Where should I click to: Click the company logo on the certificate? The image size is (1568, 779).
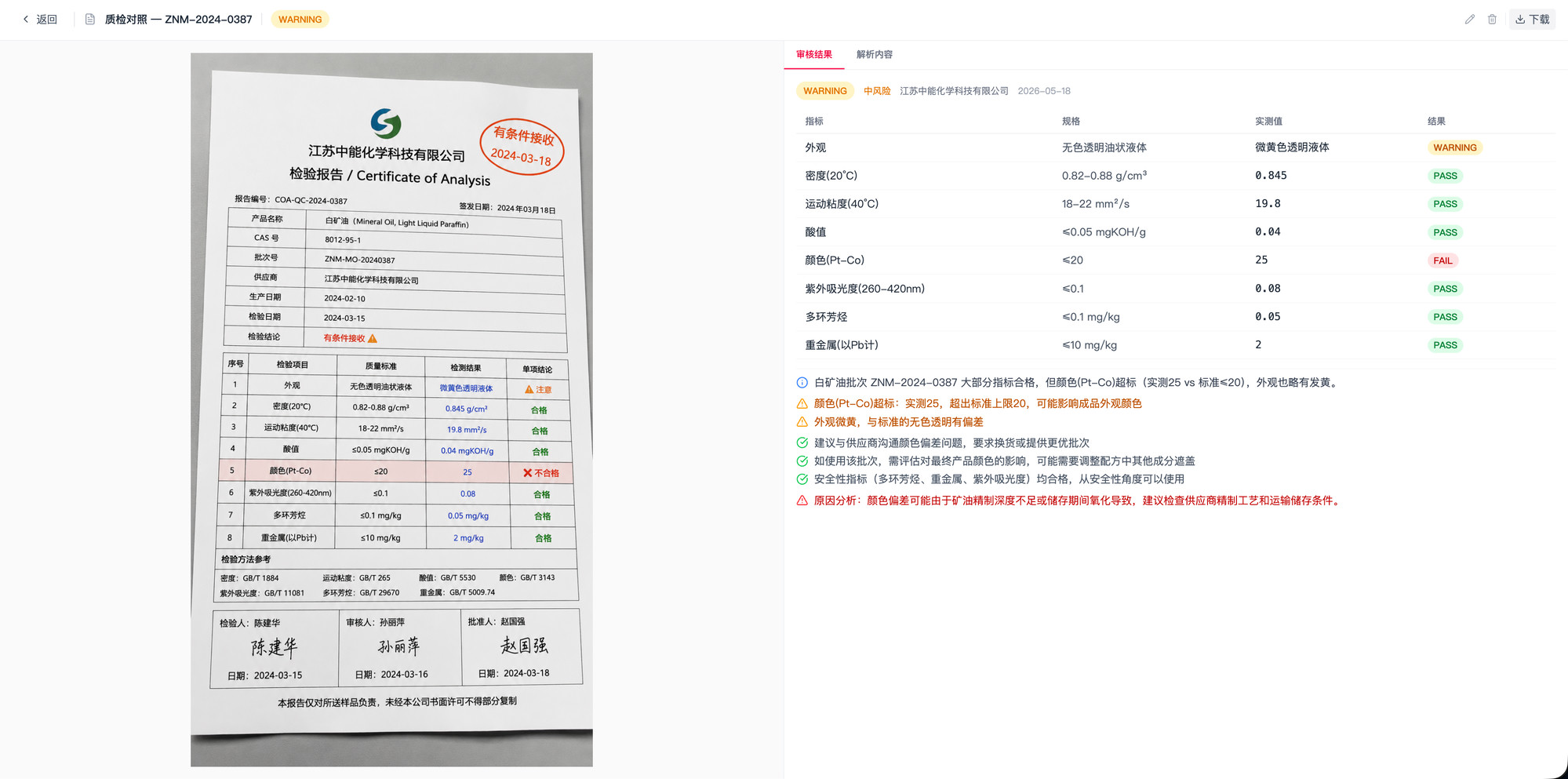pos(386,123)
